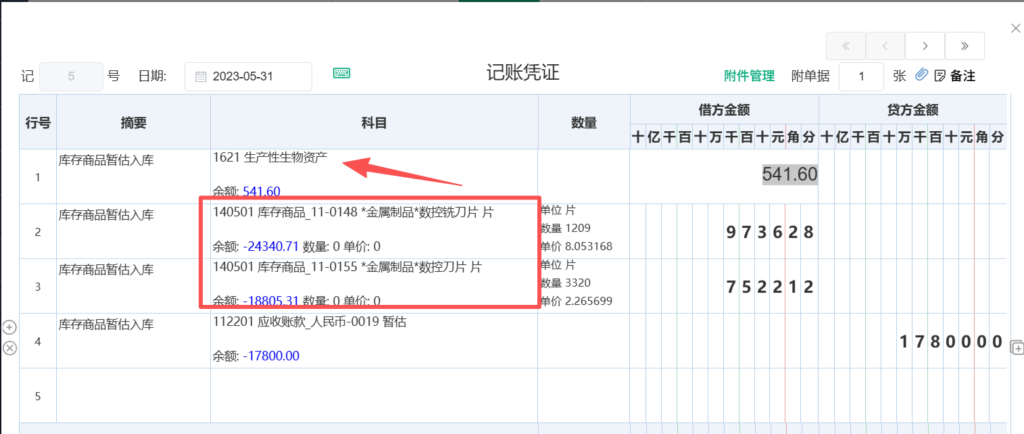The image size is (1024, 434).
Task: Click the green keyboard shortcuts icon
Action: (342, 74)
